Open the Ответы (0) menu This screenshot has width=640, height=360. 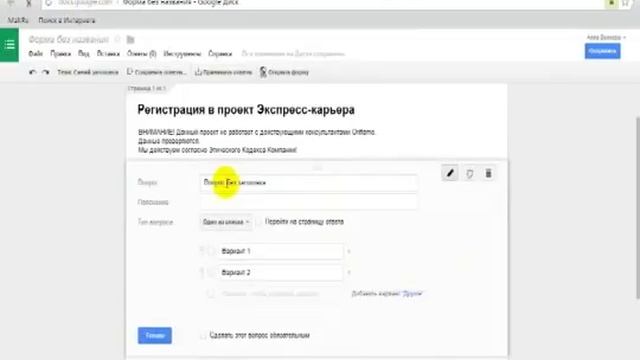[142, 53]
